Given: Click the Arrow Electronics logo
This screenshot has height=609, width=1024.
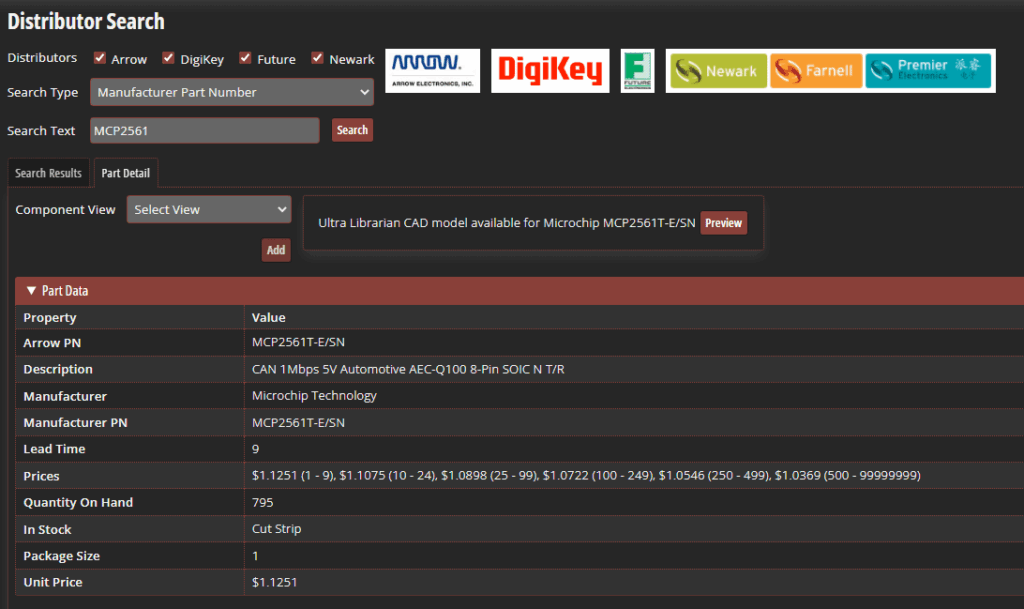Looking at the screenshot, I should click(432, 70).
